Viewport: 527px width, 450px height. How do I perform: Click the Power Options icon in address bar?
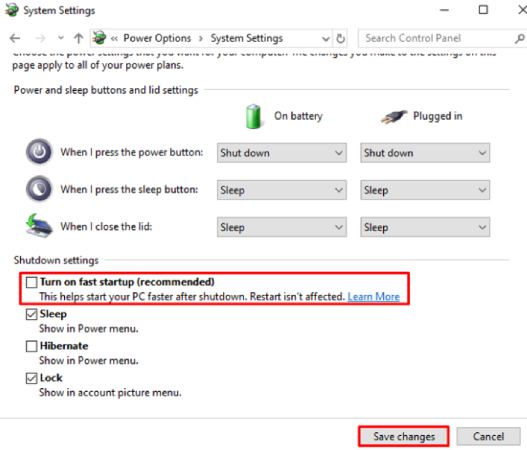pos(99,38)
